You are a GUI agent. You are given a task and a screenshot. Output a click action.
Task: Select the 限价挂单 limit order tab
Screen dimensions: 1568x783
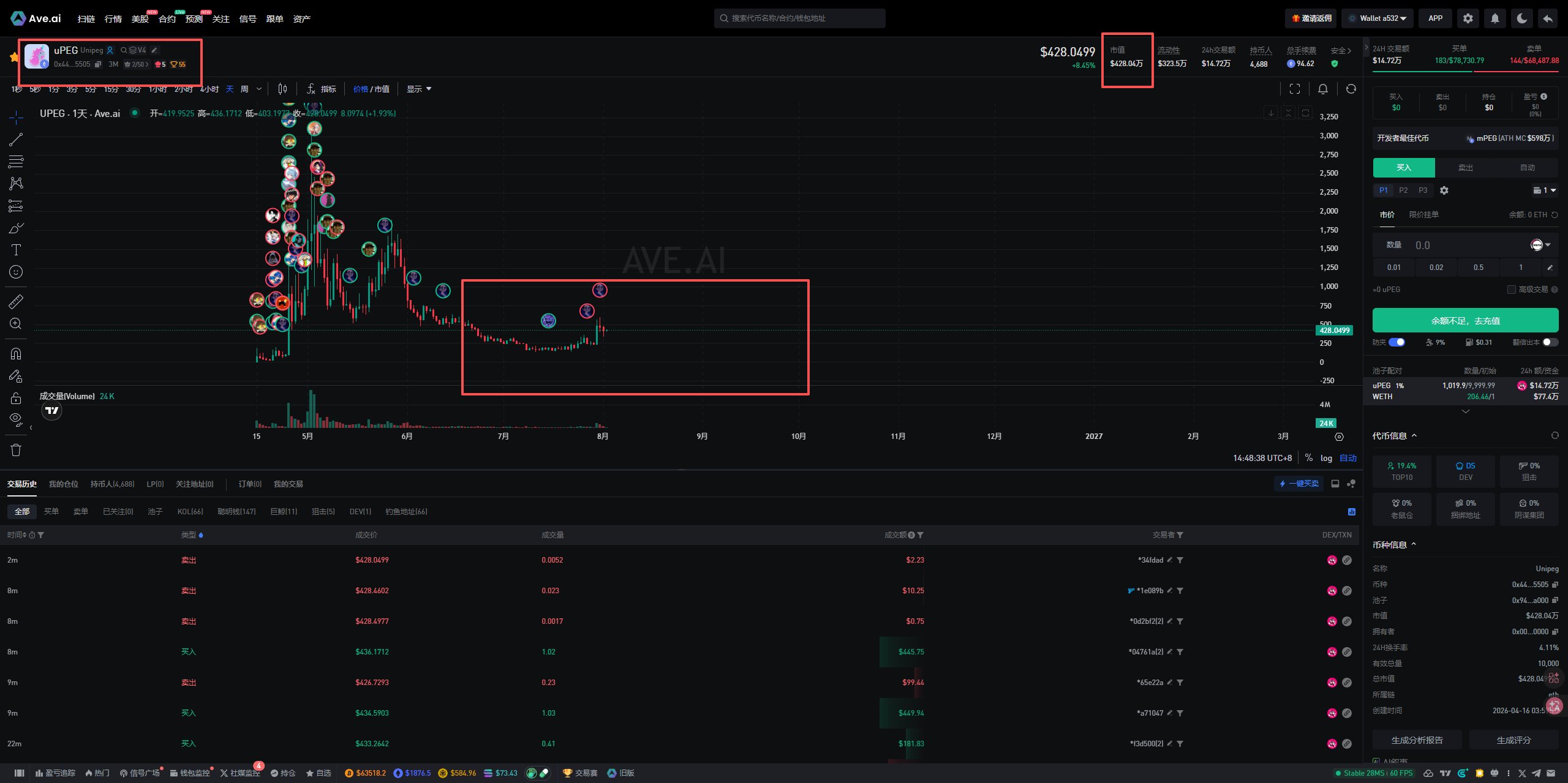[x=1423, y=215]
